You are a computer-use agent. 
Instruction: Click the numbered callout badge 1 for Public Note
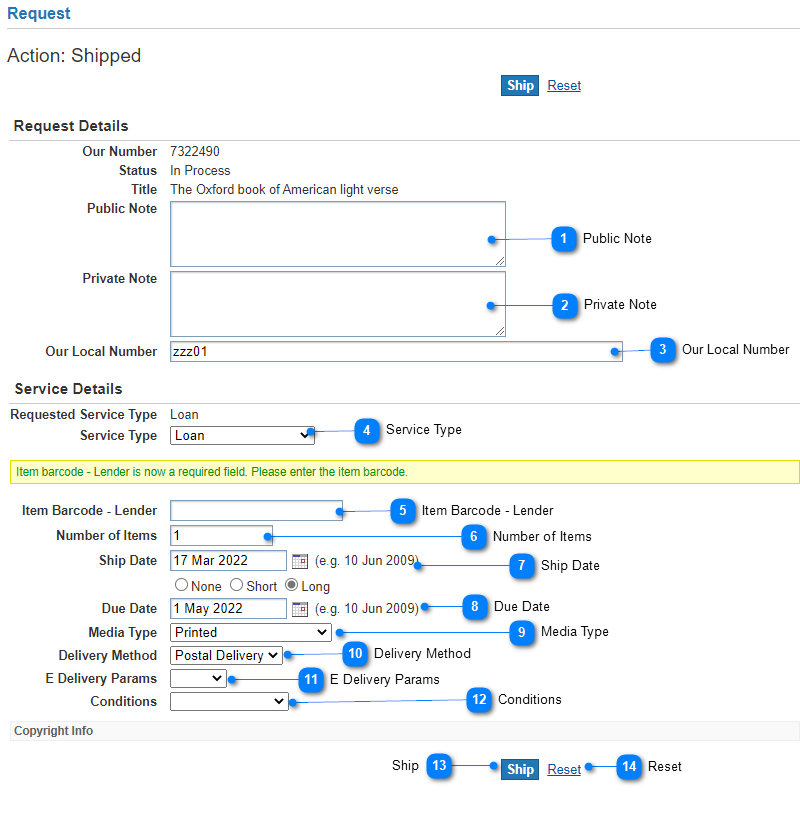[x=564, y=239]
